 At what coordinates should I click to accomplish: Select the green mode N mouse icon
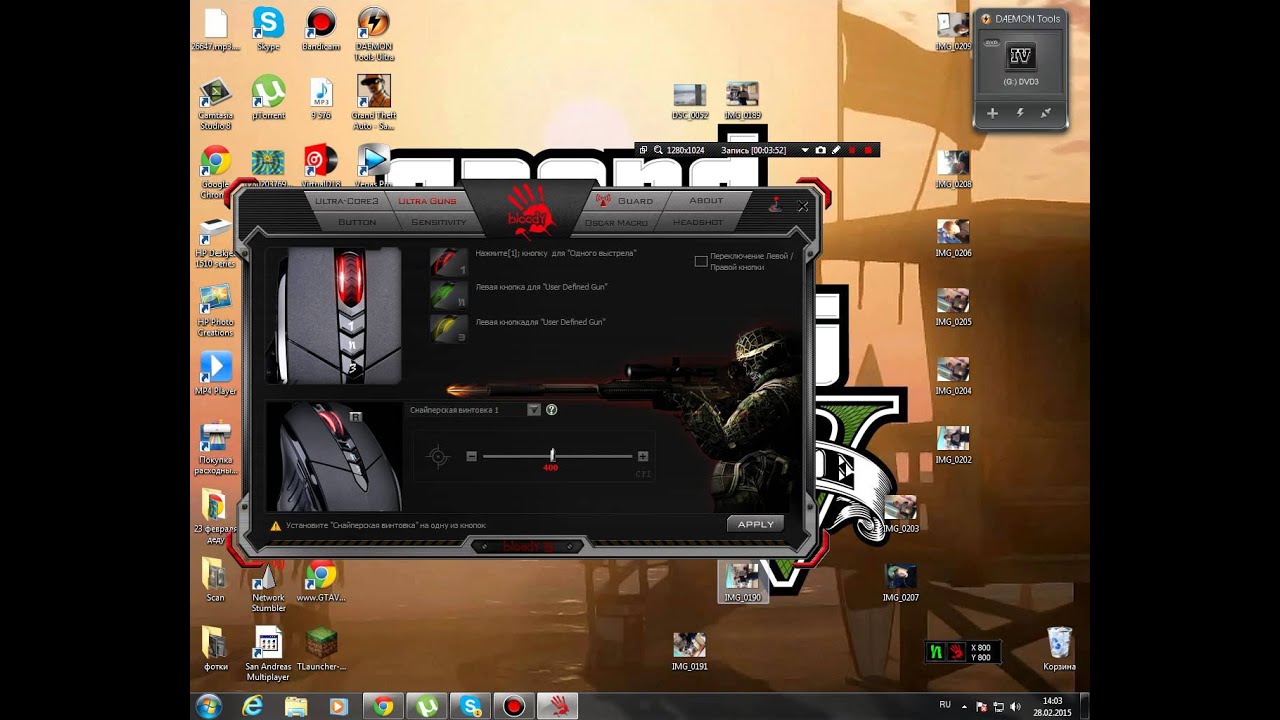(x=449, y=294)
